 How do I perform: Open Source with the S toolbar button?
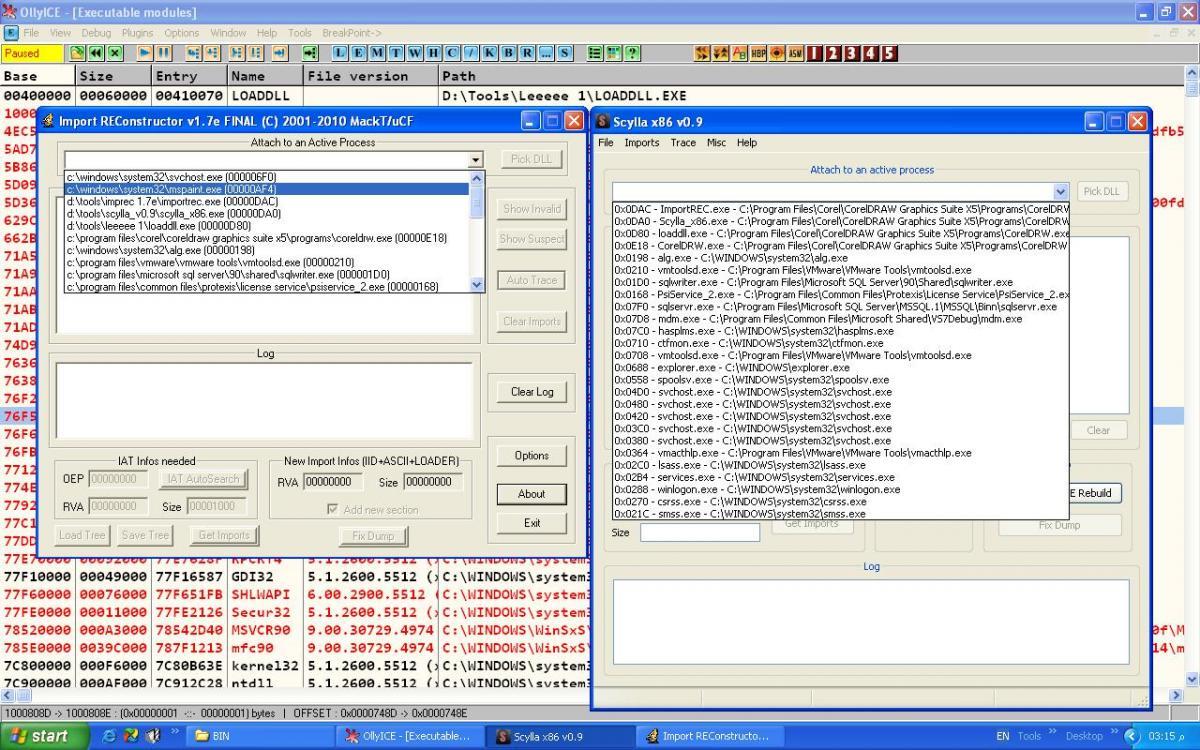[x=564, y=53]
